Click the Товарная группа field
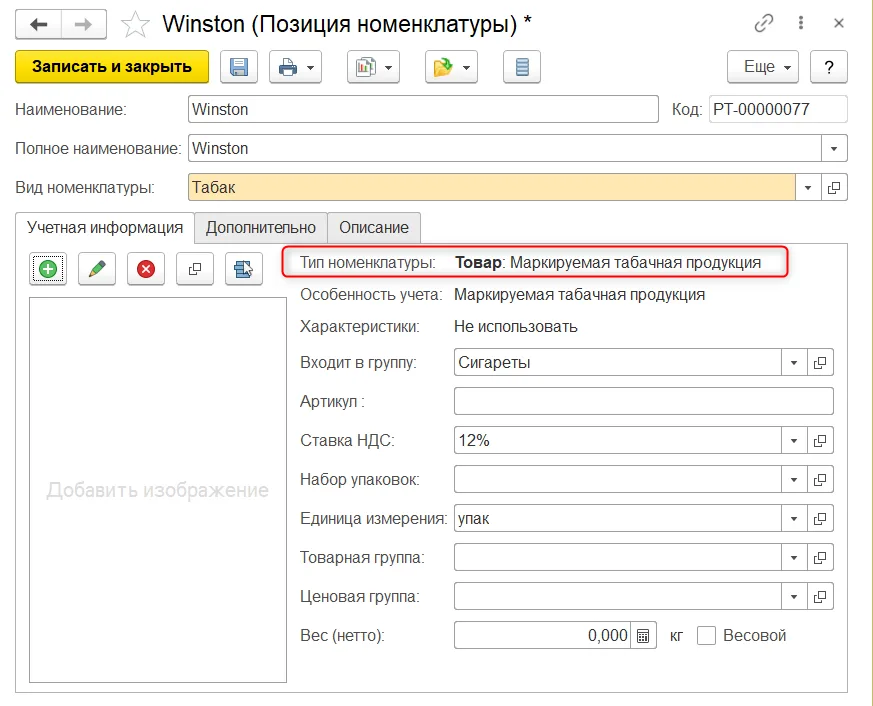Image resolution: width=873 pixels, height=706 pixels. (x=617, y=557)
